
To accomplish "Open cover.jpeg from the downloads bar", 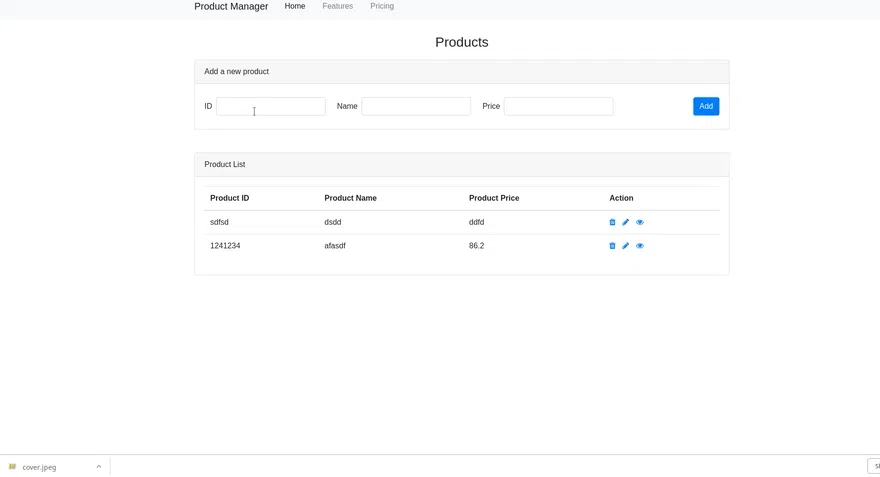I will pos(39,467).
